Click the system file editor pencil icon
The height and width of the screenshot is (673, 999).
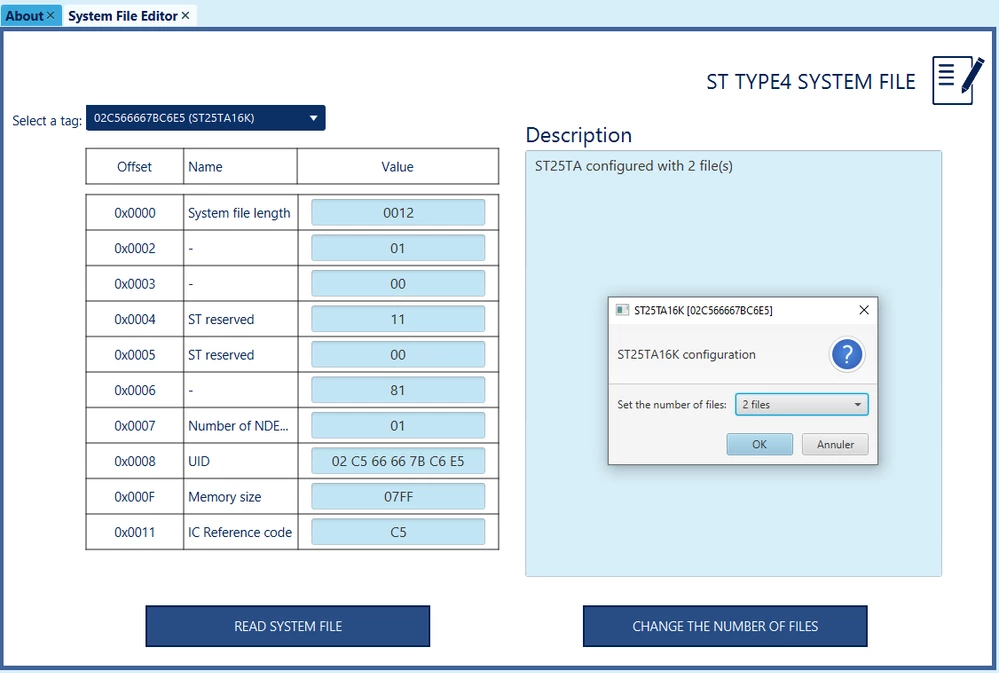pyautogui.click(x=958, y=80)
